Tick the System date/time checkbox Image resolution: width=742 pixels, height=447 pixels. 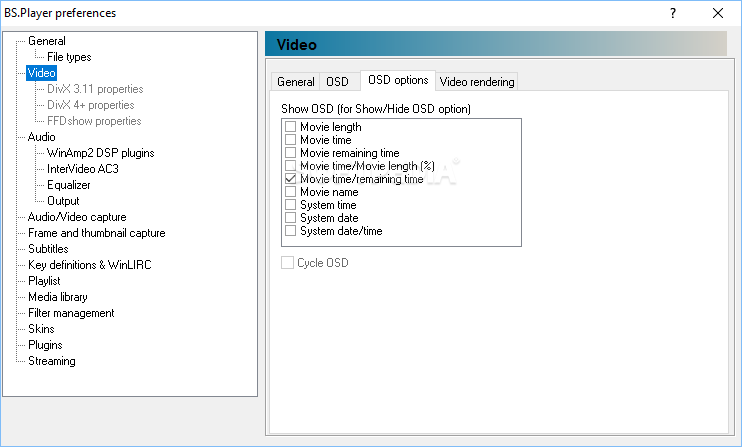click(x=291, y=231)
